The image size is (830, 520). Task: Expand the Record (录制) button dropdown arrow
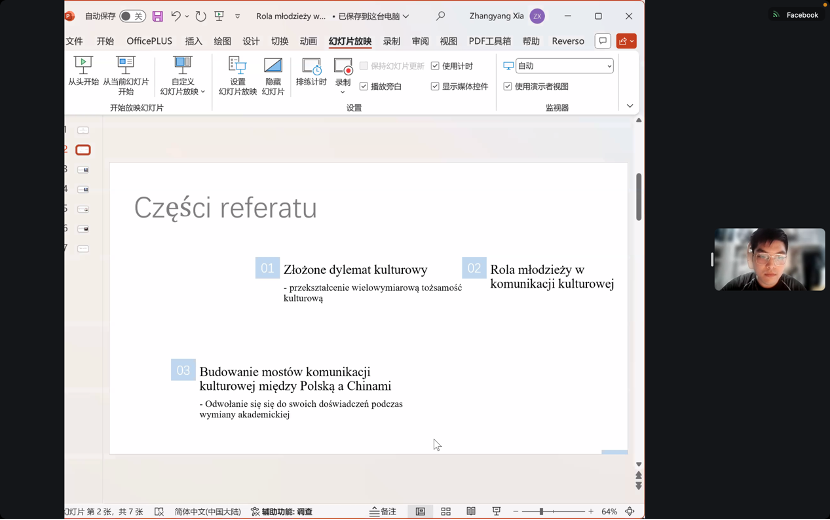coord(343,92)
